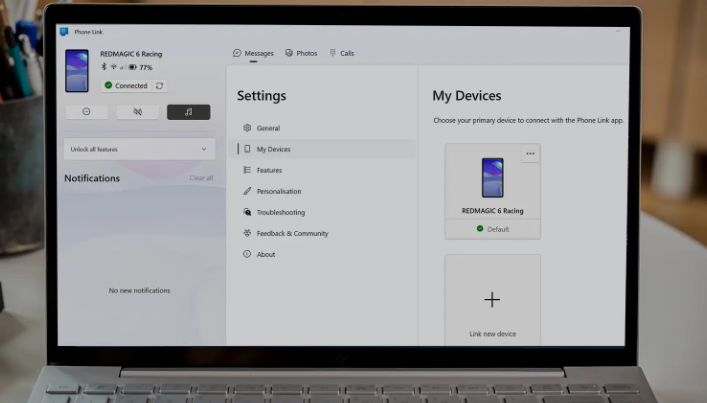Select Features settings
This screenshot has width=707, height=403.
322,170
